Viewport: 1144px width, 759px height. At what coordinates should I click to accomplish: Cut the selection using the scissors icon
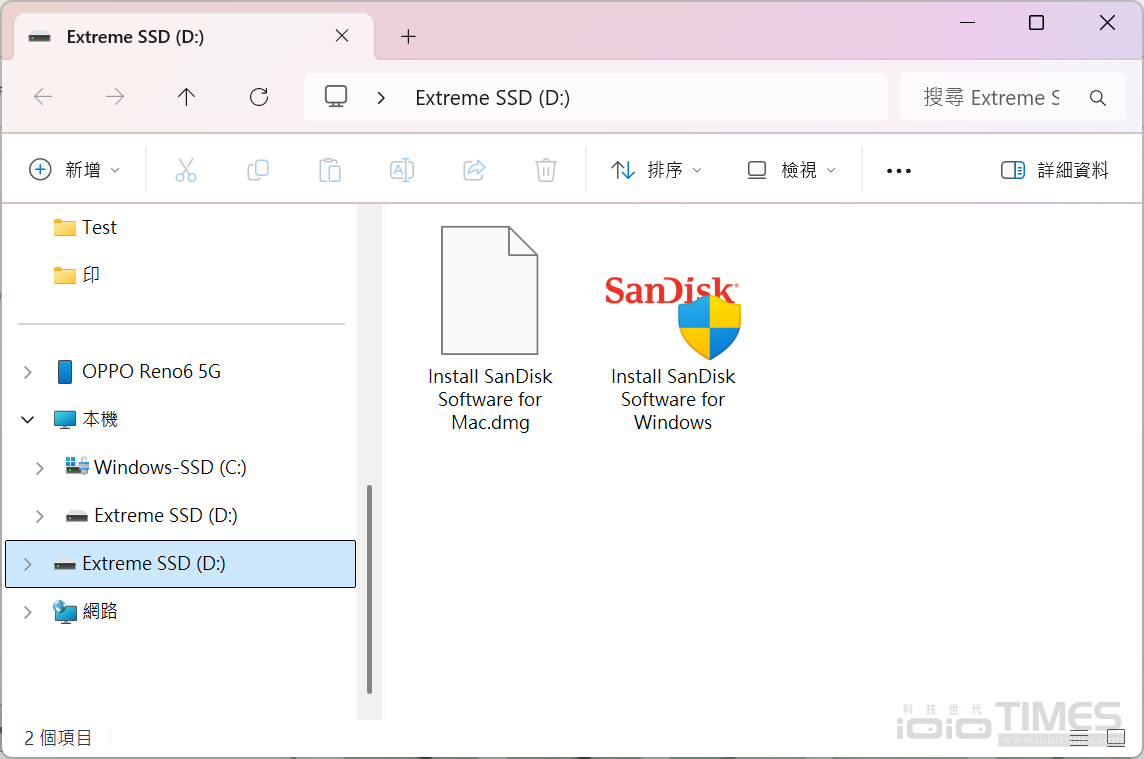coord(185,170)
